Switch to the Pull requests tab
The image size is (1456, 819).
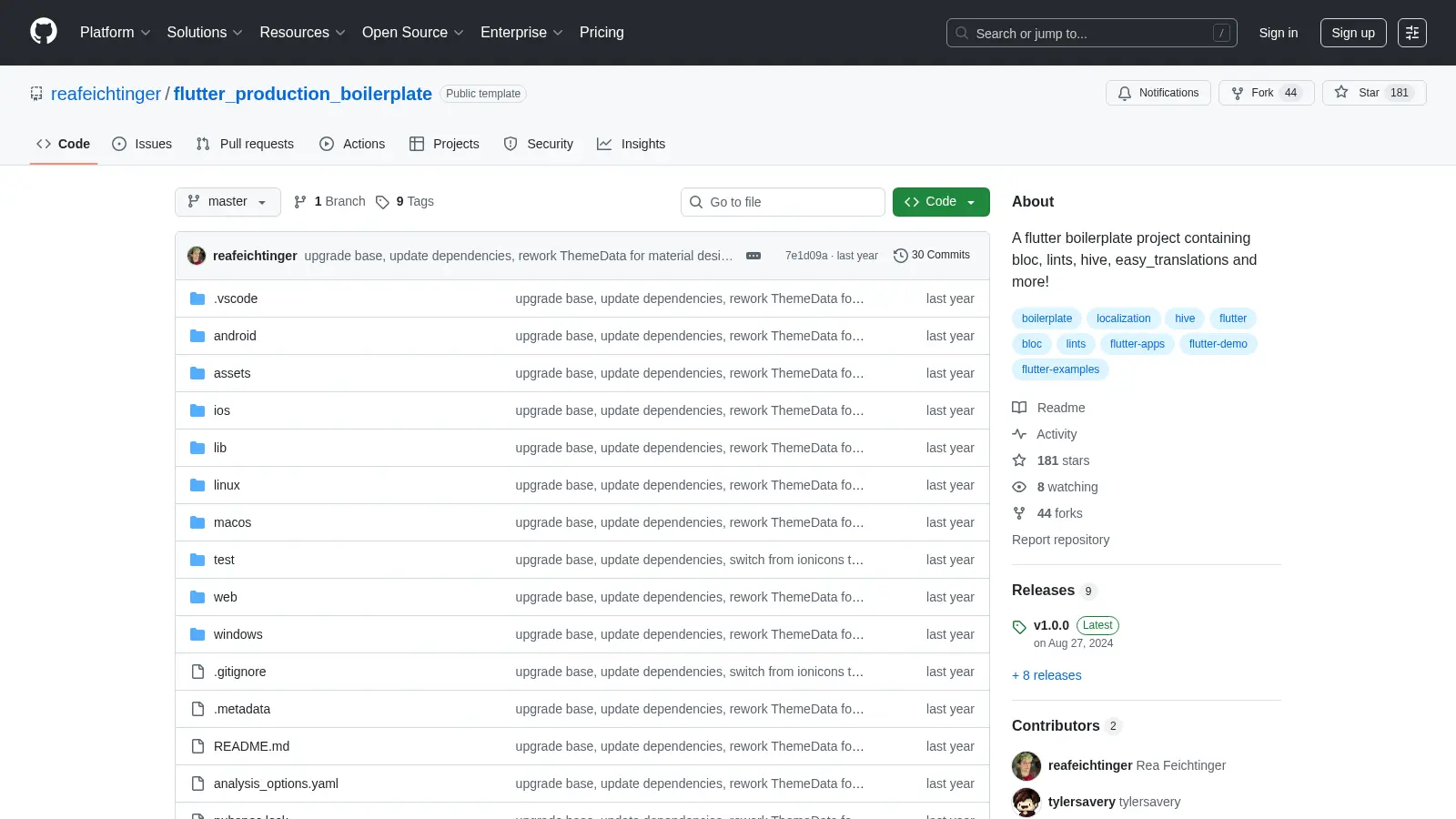(245, 144)
